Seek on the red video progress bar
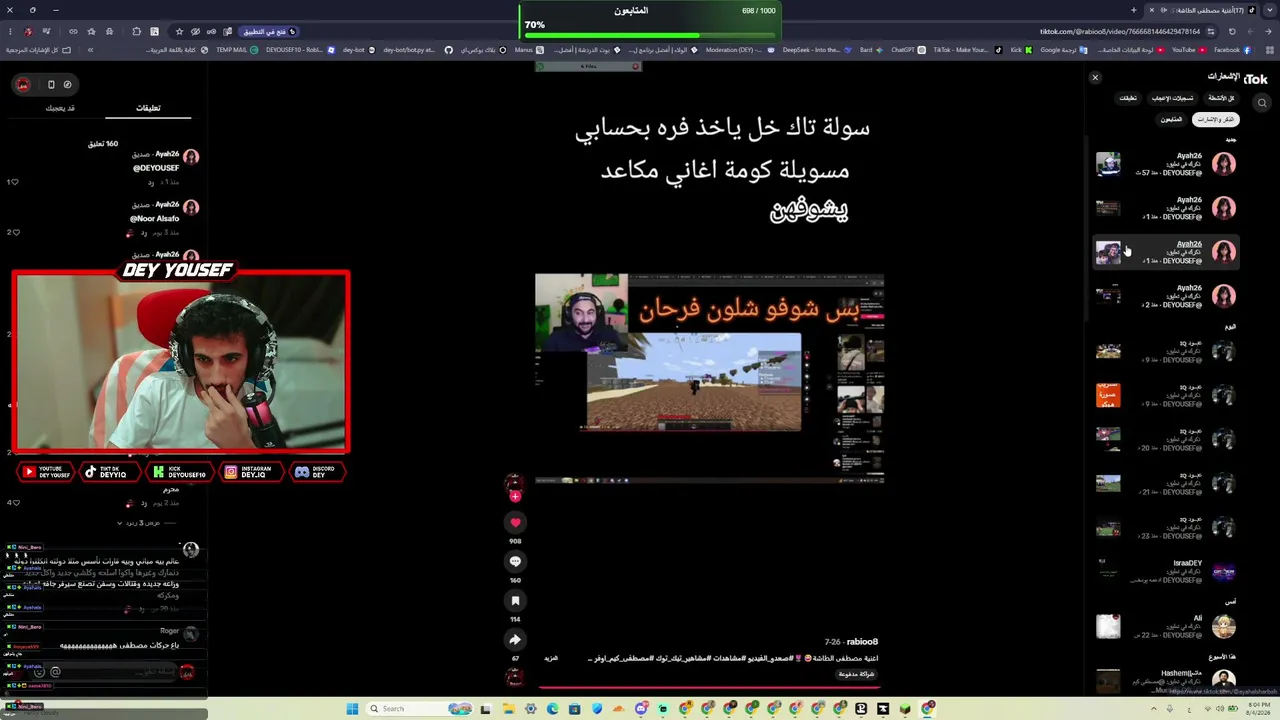The height and width of the screenshot is (720, 1280). coord(709,687)
